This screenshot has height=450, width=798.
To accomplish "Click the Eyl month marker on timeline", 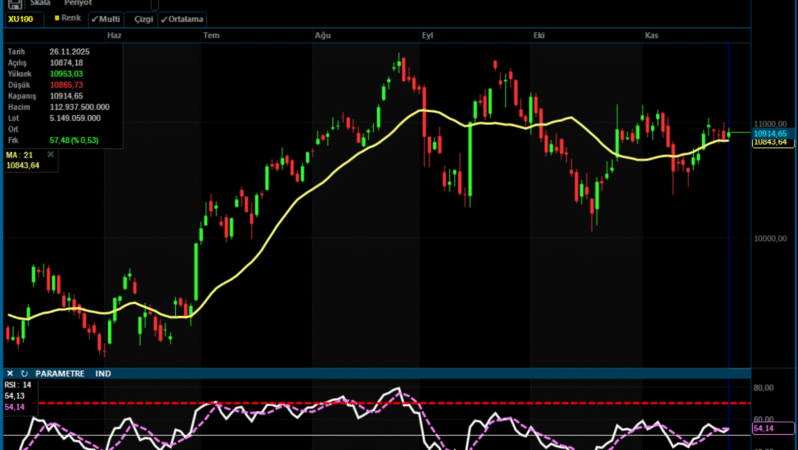I will click(428, 35).
